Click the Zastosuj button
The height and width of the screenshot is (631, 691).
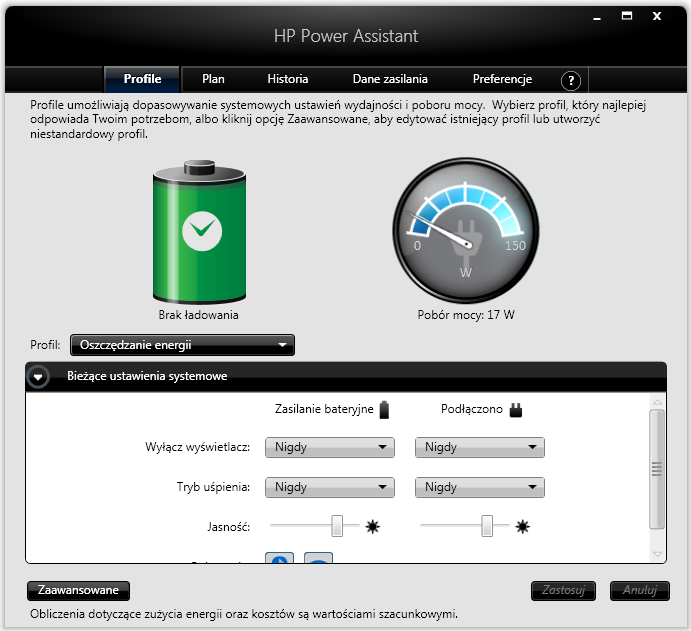pos(563,590)
